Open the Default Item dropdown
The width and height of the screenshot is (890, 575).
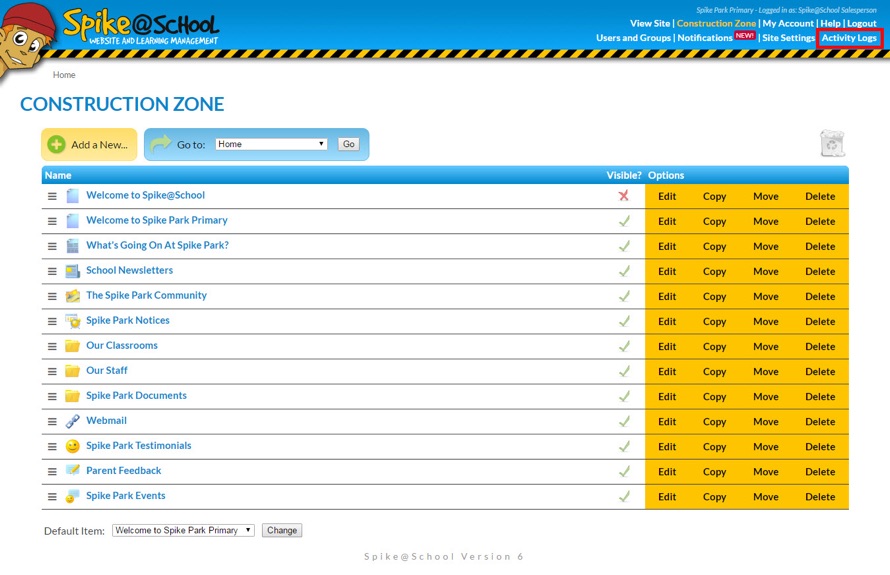tap(183, 530)
